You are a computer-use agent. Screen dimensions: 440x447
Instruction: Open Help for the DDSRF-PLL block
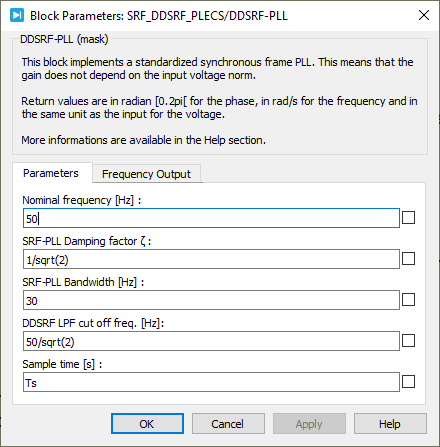click(390, 424)
